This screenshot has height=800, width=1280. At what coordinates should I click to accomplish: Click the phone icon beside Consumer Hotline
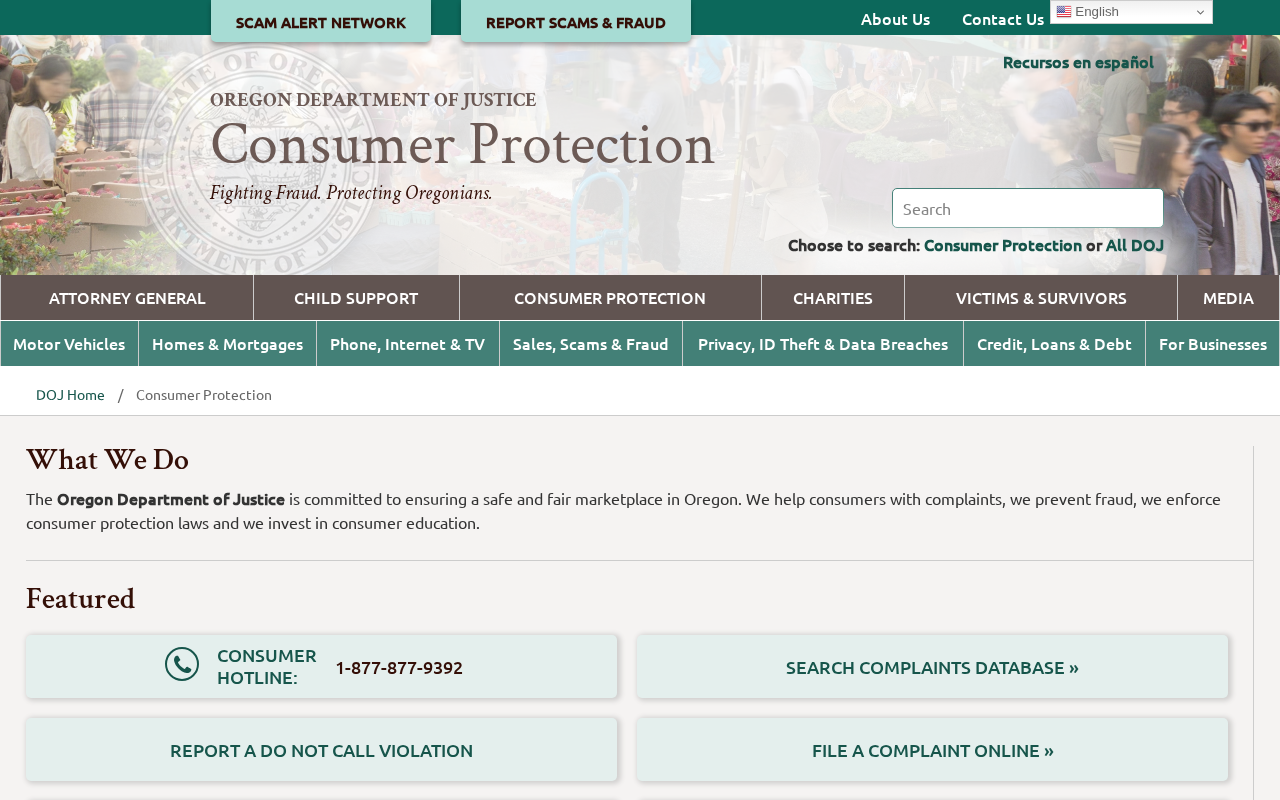point(182,664)
